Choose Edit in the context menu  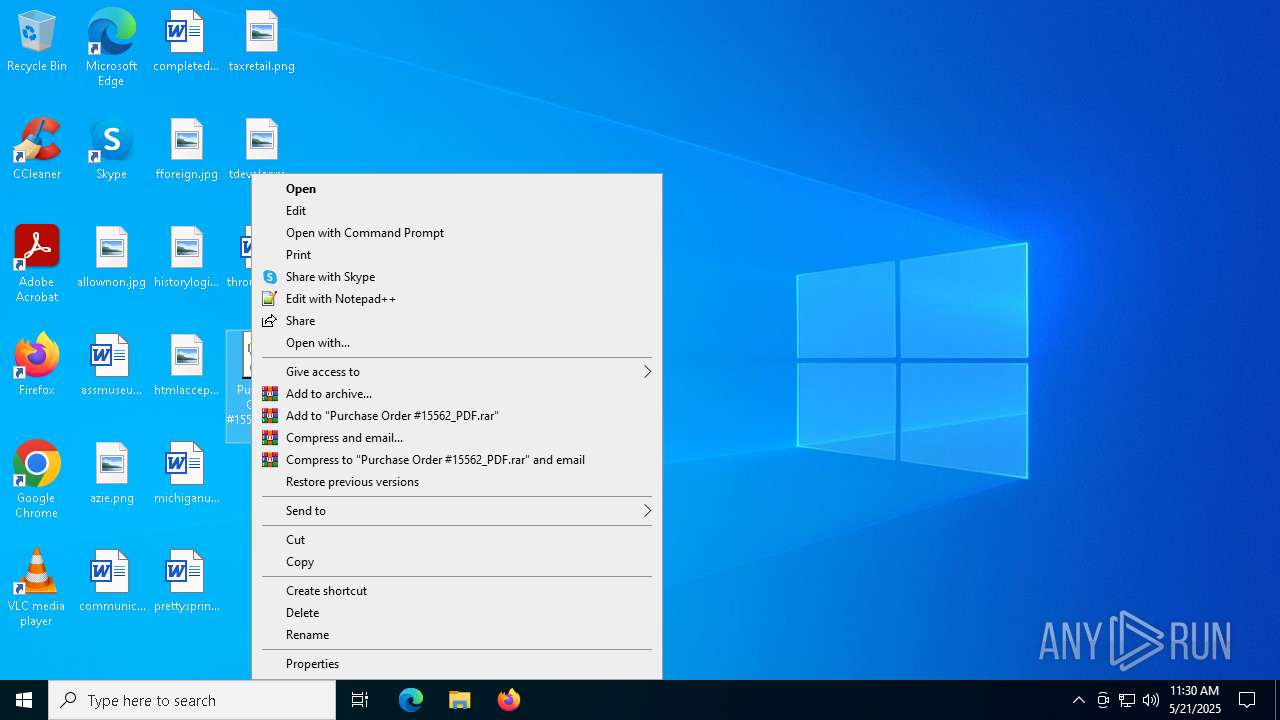[457, 211]
